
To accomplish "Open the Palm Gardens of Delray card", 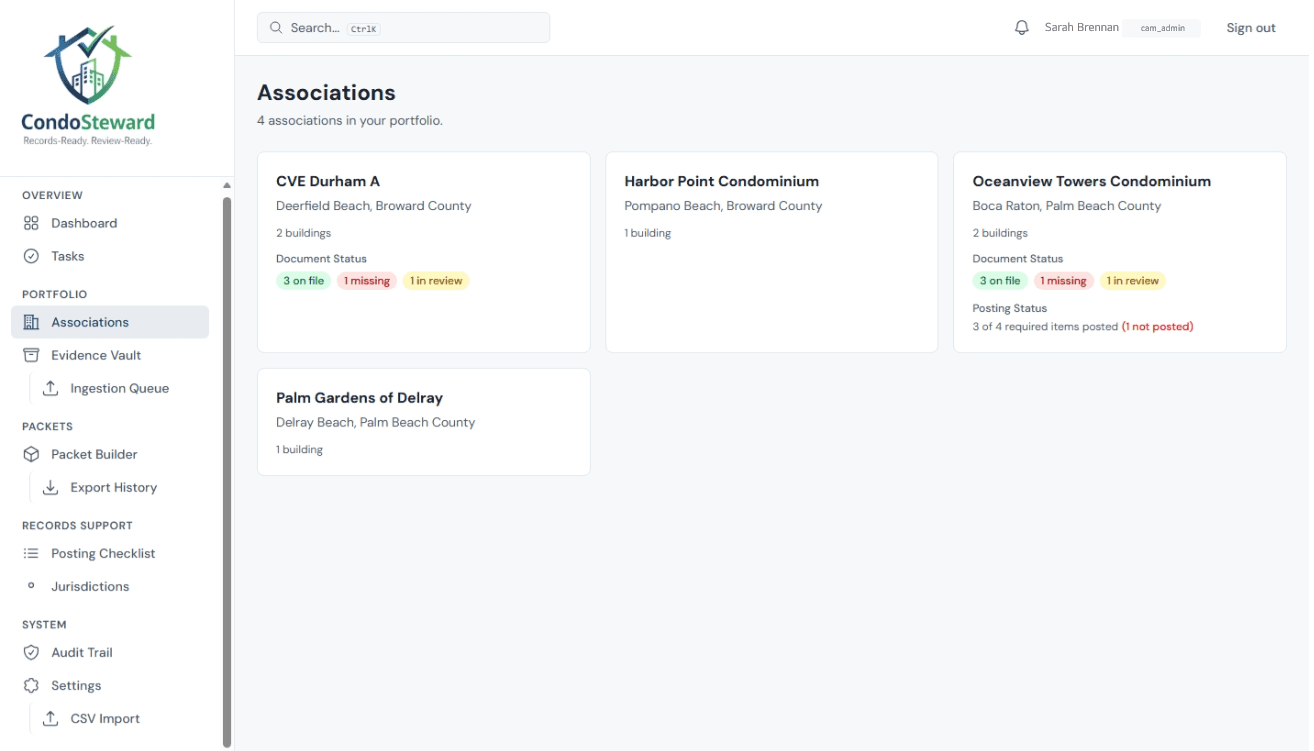I will [423, 421].
